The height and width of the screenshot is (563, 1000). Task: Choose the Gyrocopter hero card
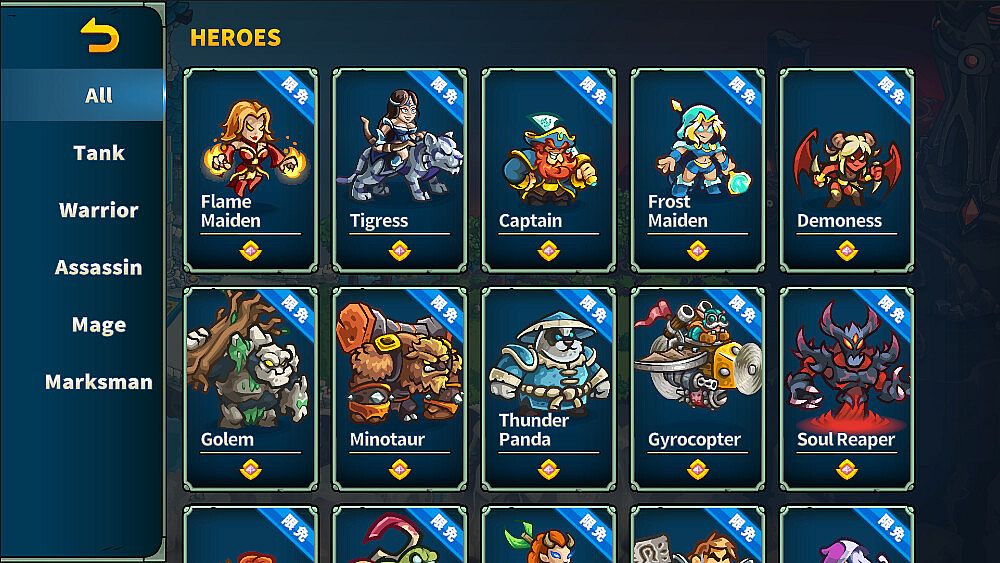pyautogui.click(x=698, y=389)
